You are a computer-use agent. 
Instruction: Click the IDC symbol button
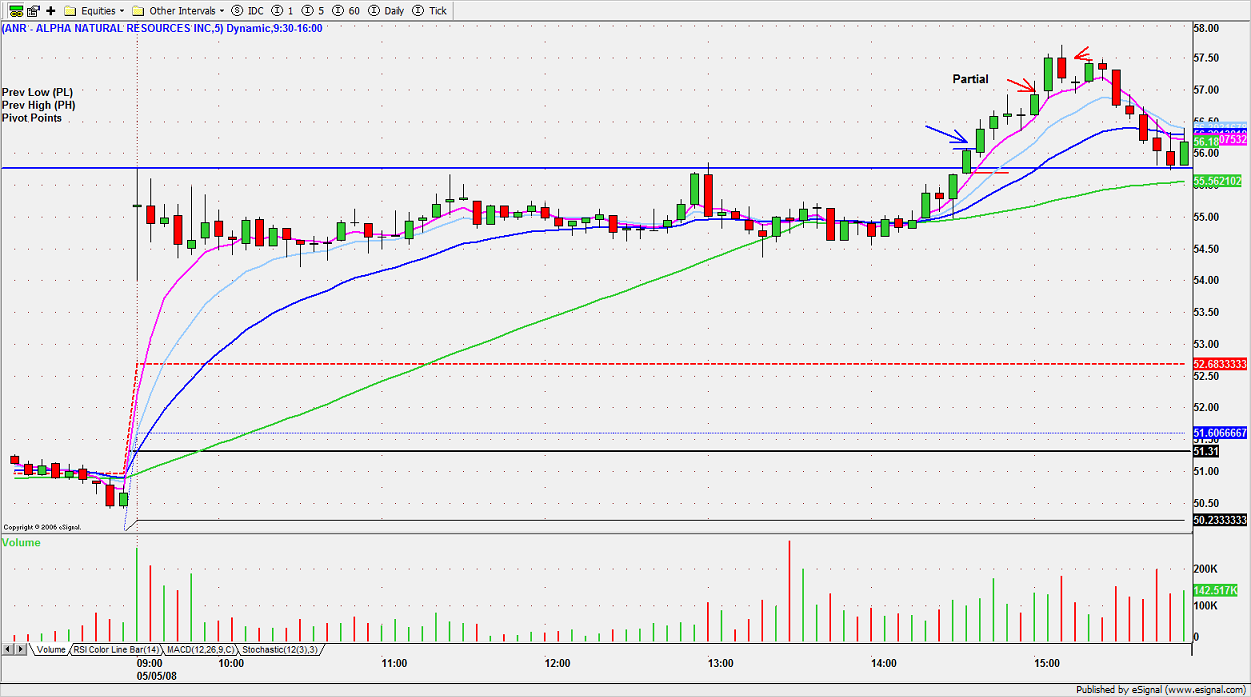point(247,10)
